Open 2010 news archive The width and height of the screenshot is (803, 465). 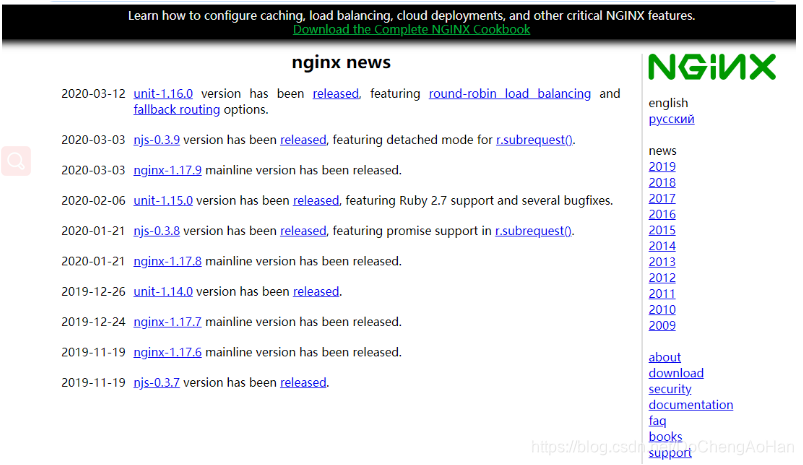662,310
